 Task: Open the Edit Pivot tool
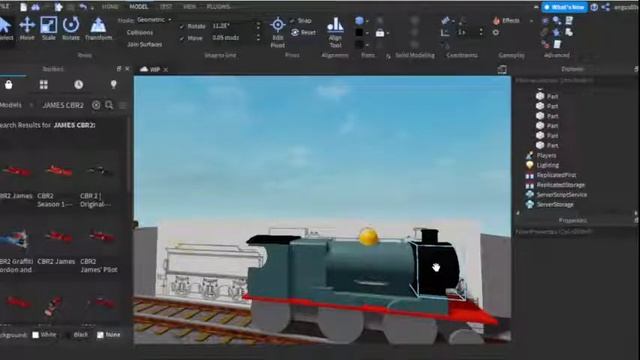(x=278, y=33)
